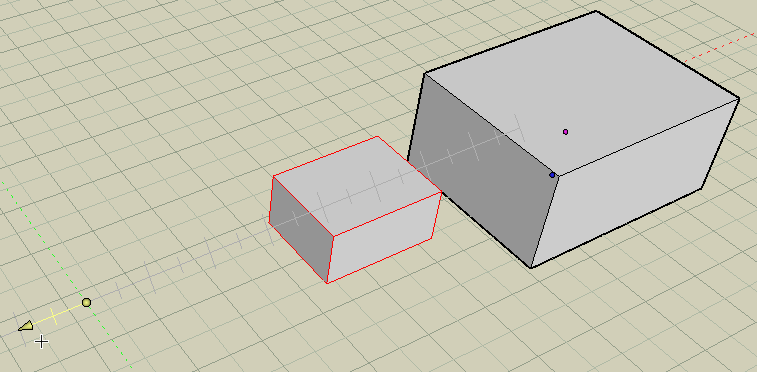757x372 pixels.
Task: Select the yellow triangular arrow handle
Action: (26, 327)
